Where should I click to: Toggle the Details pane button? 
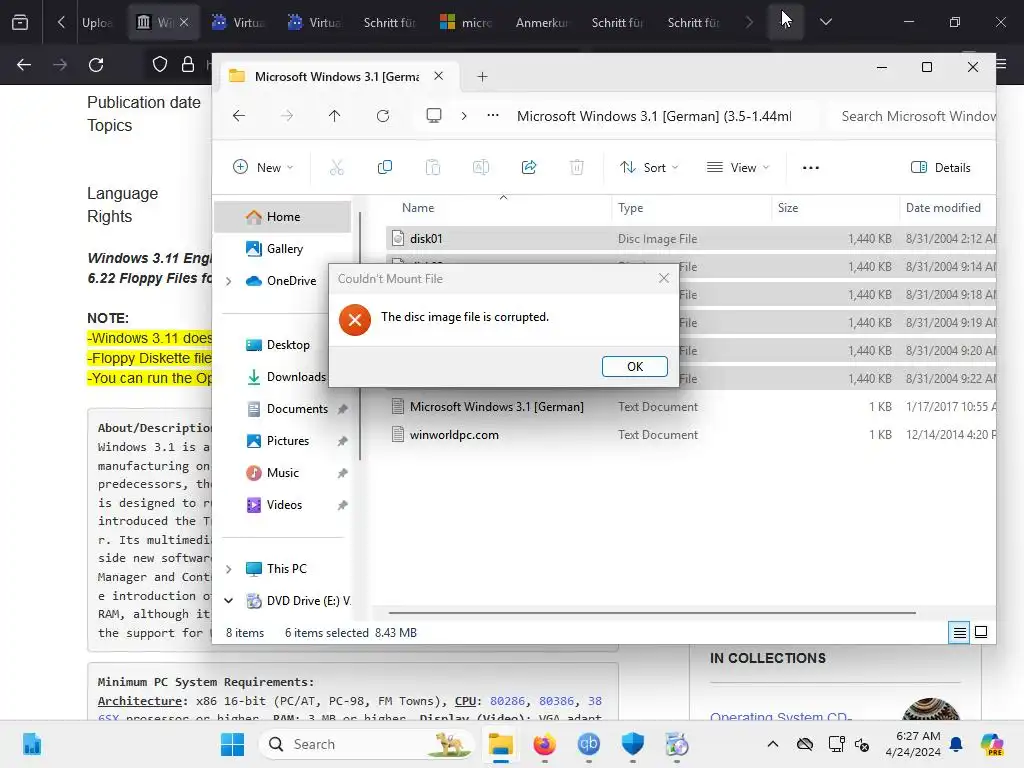pos(940,167)
